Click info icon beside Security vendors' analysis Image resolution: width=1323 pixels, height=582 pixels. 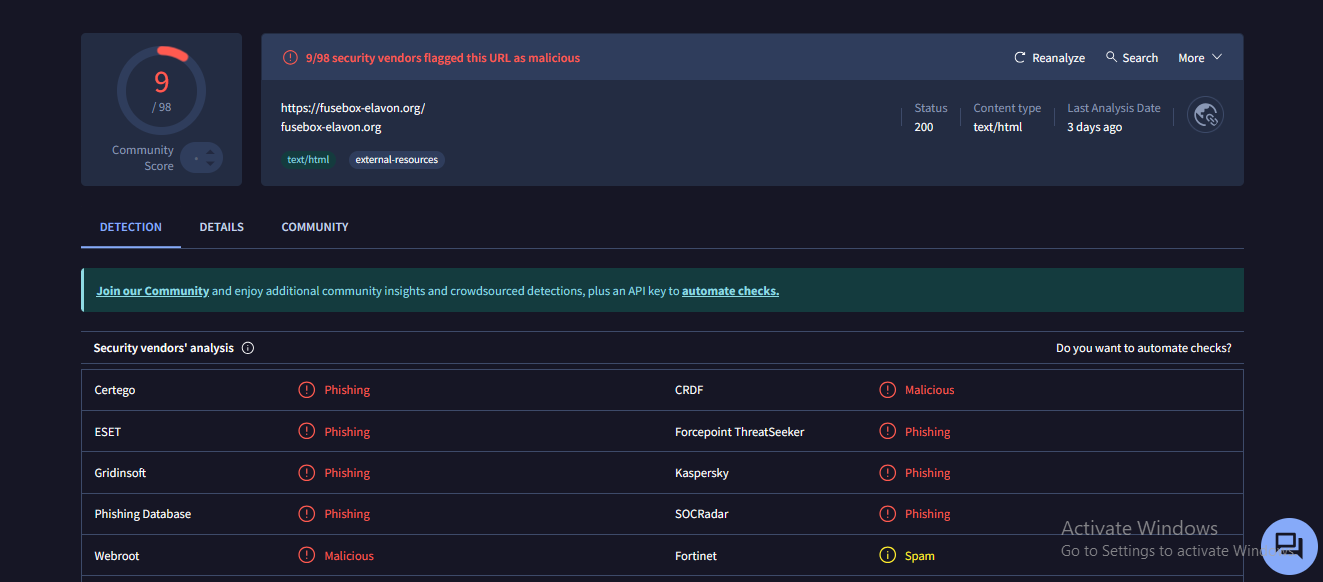(x=248, y=348)
